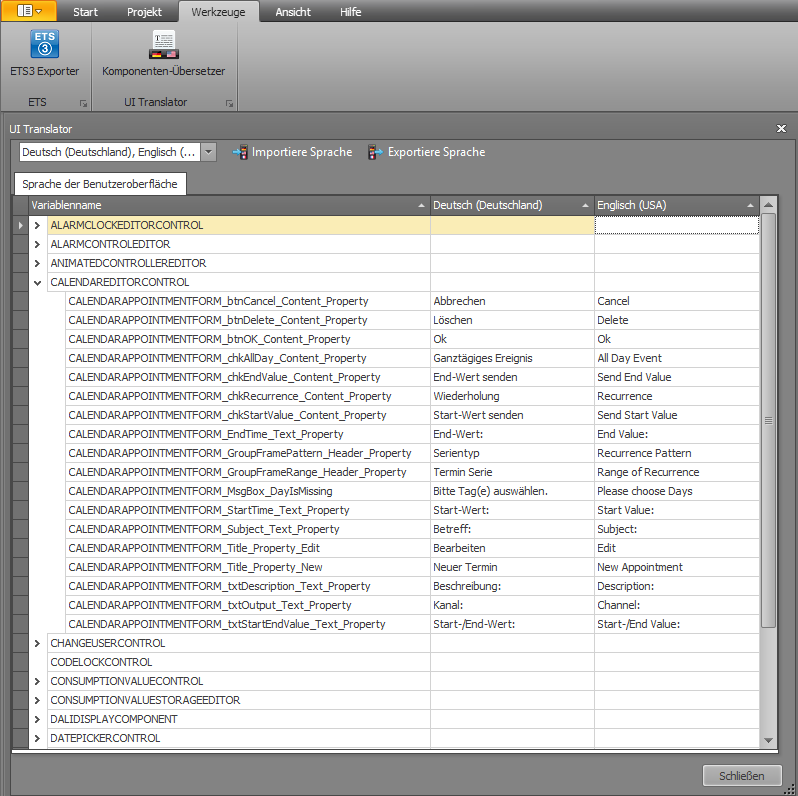Click the Importiere Sprache icon
The height and width of the screenshot is (796, 798).
click(x=240, y=152)
